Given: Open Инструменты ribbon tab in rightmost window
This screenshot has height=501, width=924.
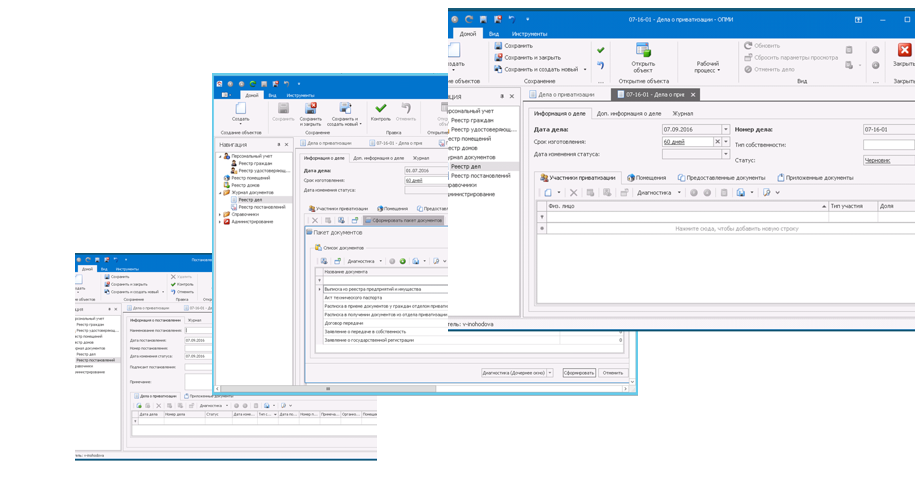Looking at the screenshot, I should 529,33.
